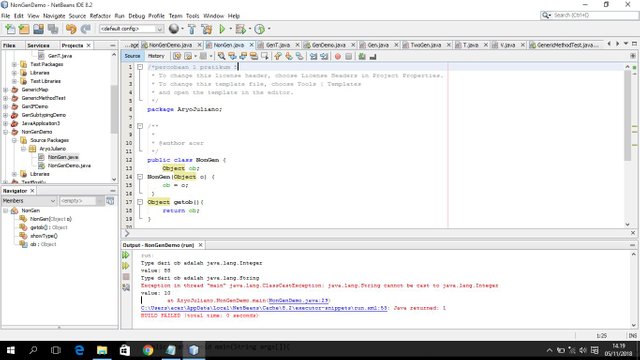Select NonGenDemo.java in the Projects tree

pos(69,166)
